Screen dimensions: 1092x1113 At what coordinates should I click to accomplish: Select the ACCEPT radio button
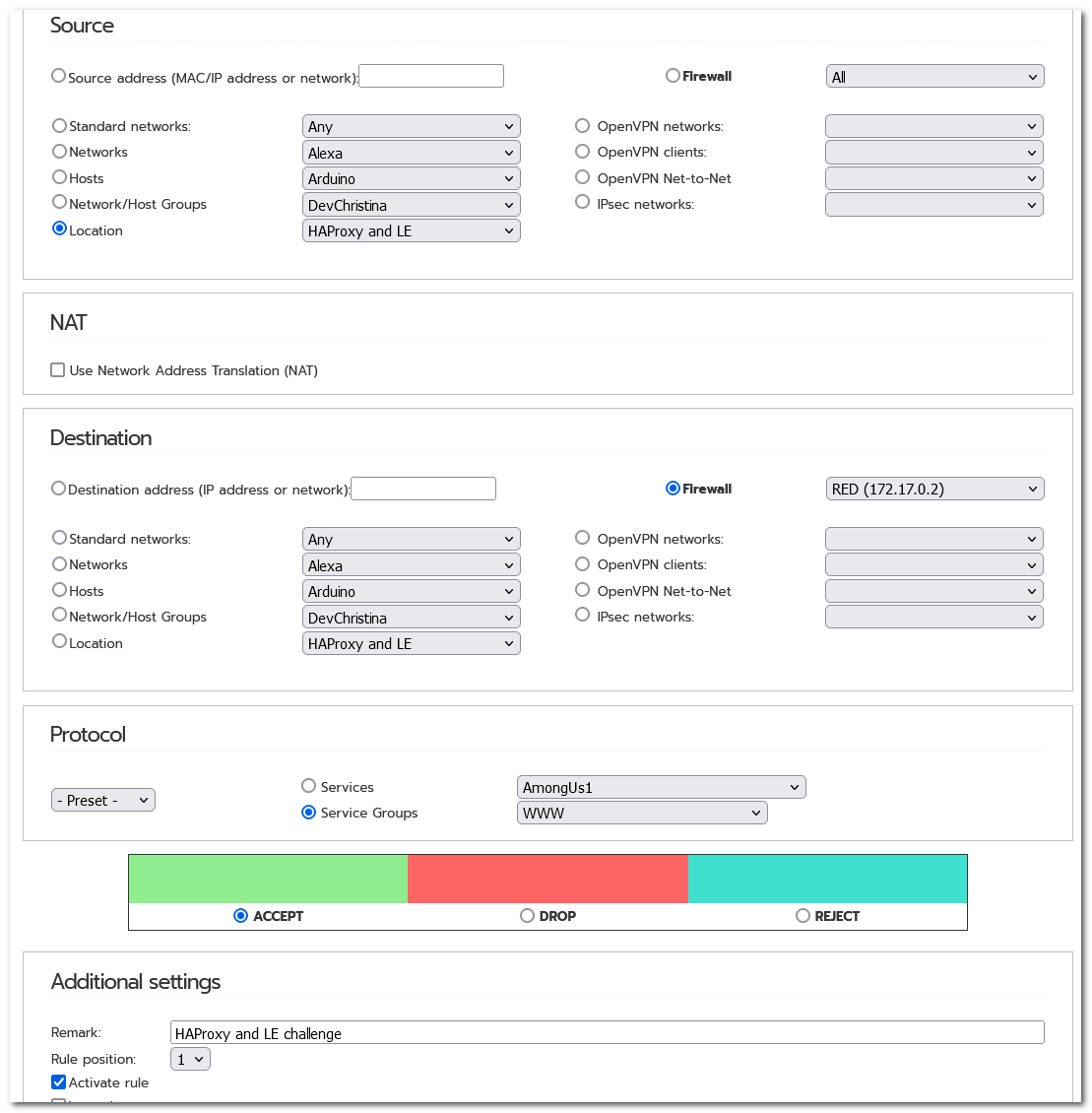[240, 916]
